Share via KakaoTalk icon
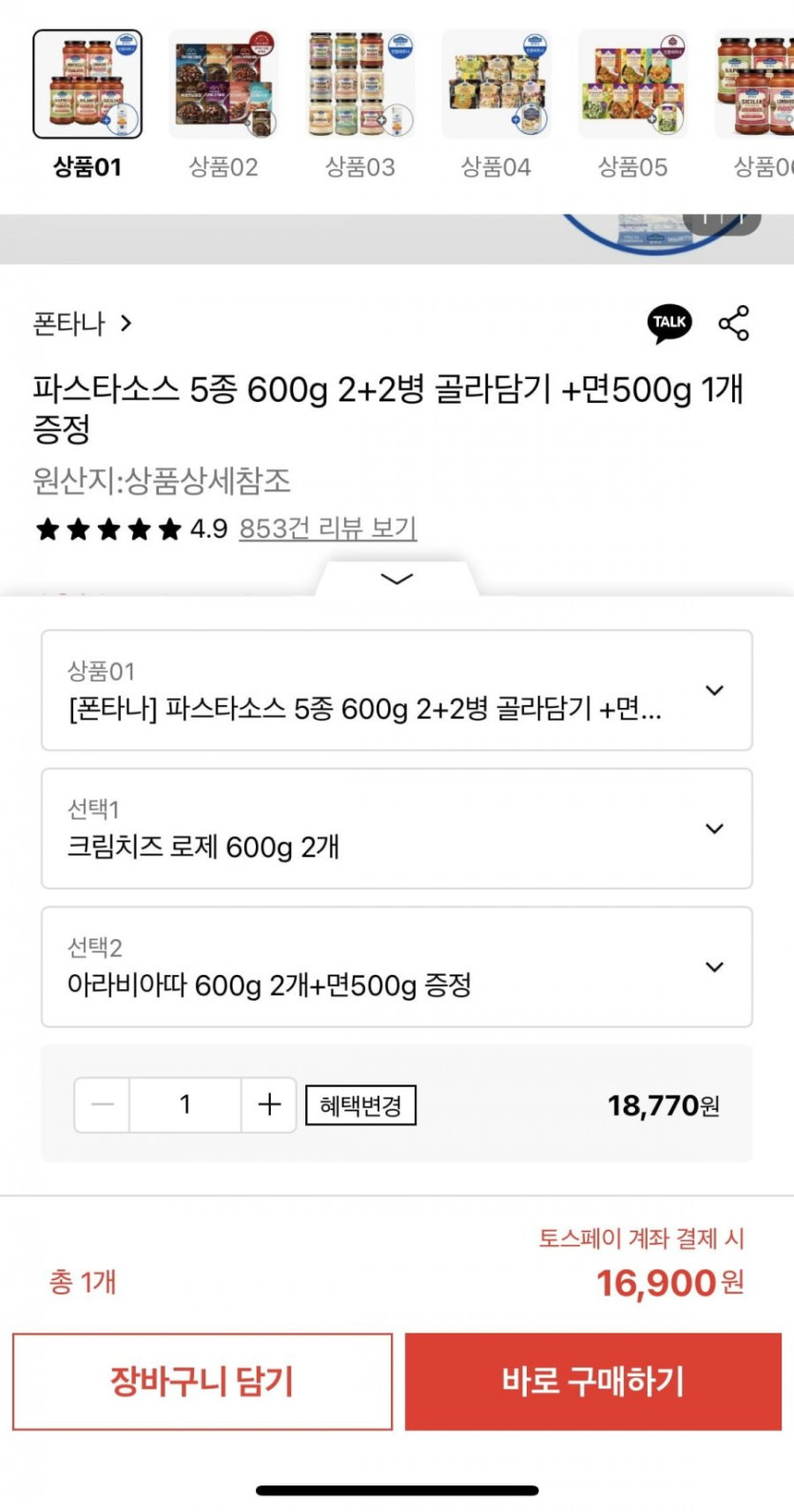Image resolution: width=794 pixels, height=1512 pixels. point(669,323)
